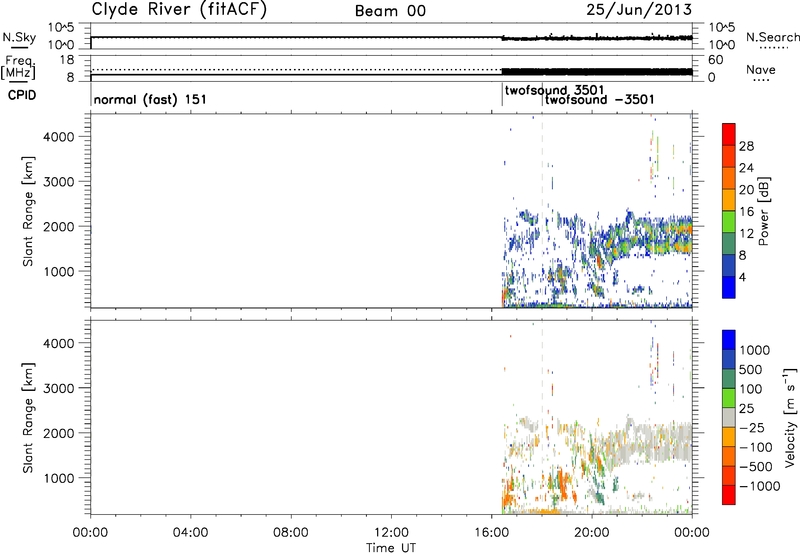Viewport: 800px width, 554px height.
Task: Click the 'N.Search' legend label
Action: [772, 37]
